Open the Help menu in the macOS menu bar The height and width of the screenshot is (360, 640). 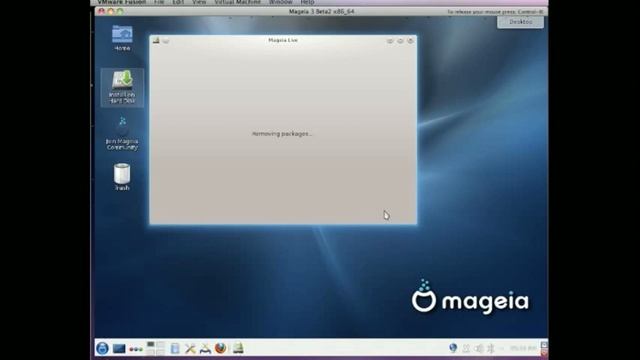[x=307, y=2]
